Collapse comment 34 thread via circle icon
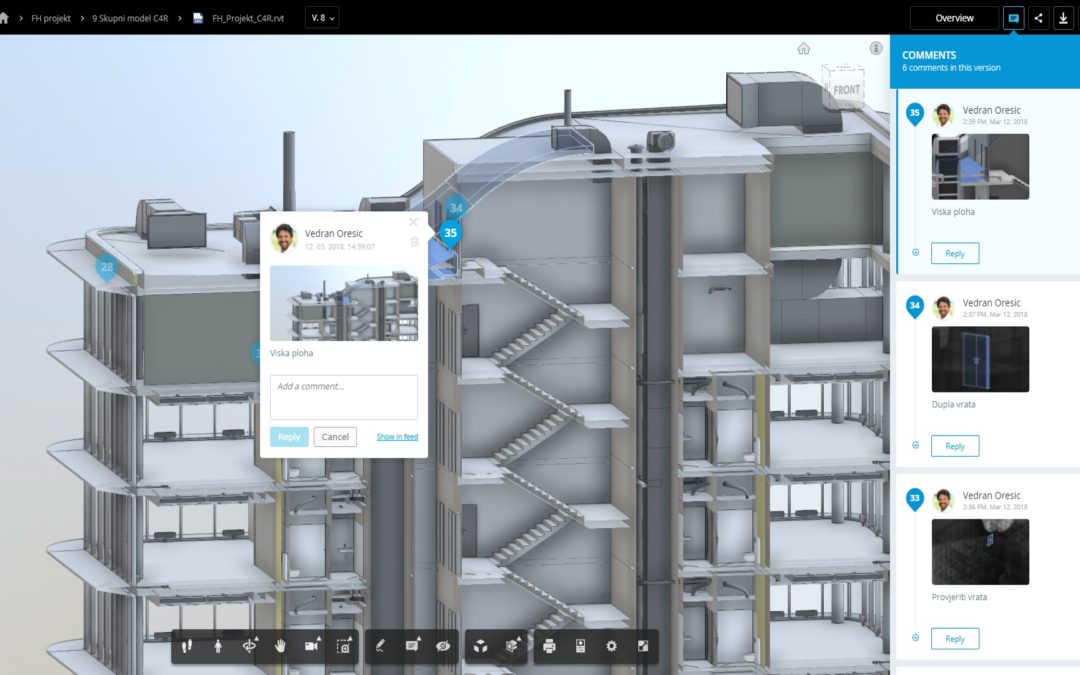 (x=915, y=445)
